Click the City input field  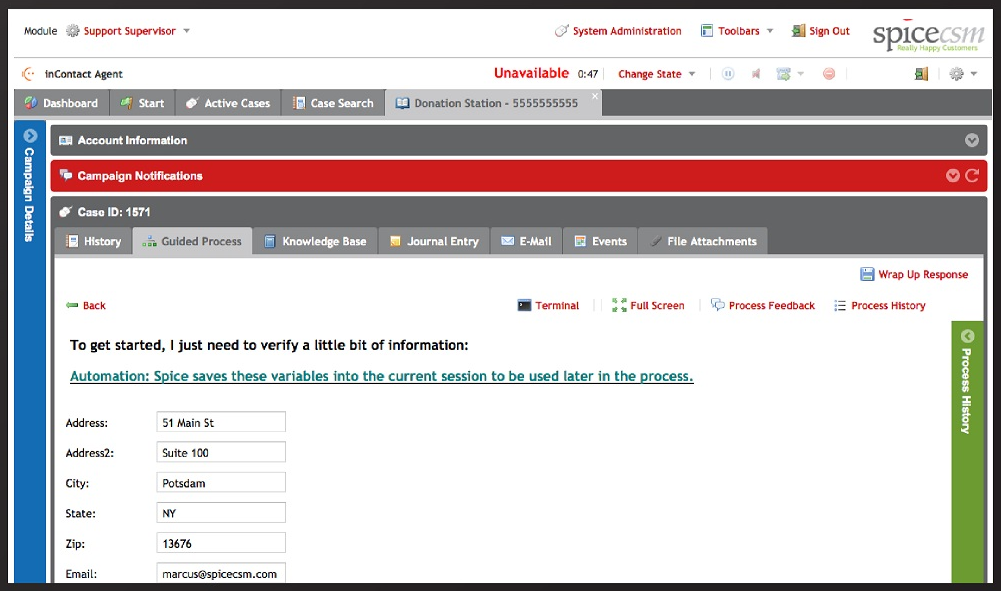[220, 483]
